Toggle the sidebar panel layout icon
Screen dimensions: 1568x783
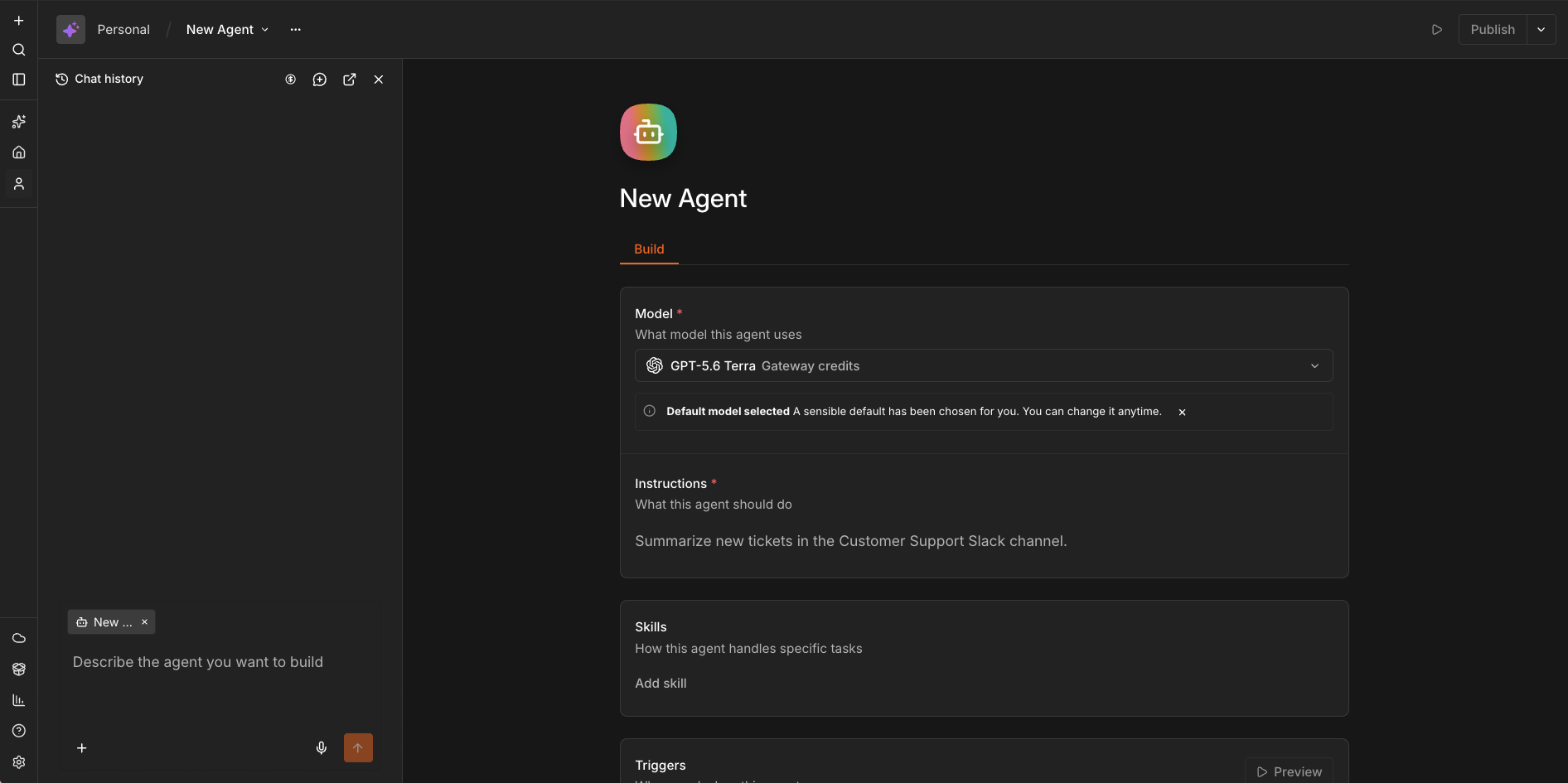[19, 80]
